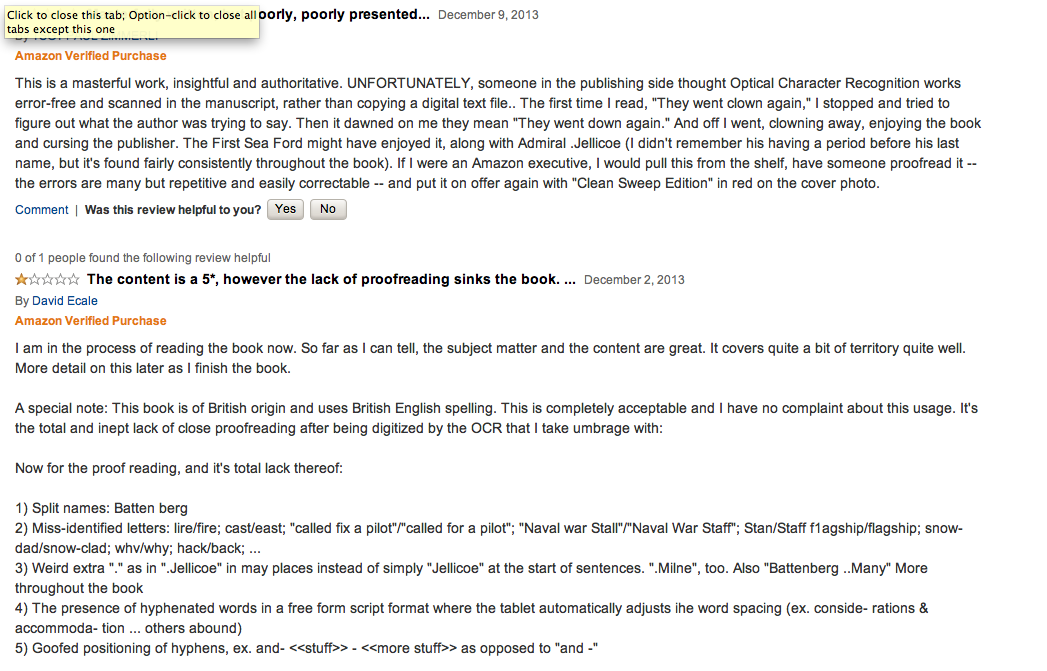1047x671 pixels.
Task: Click the December 2, 2013 review date
Action: (634, 280)
